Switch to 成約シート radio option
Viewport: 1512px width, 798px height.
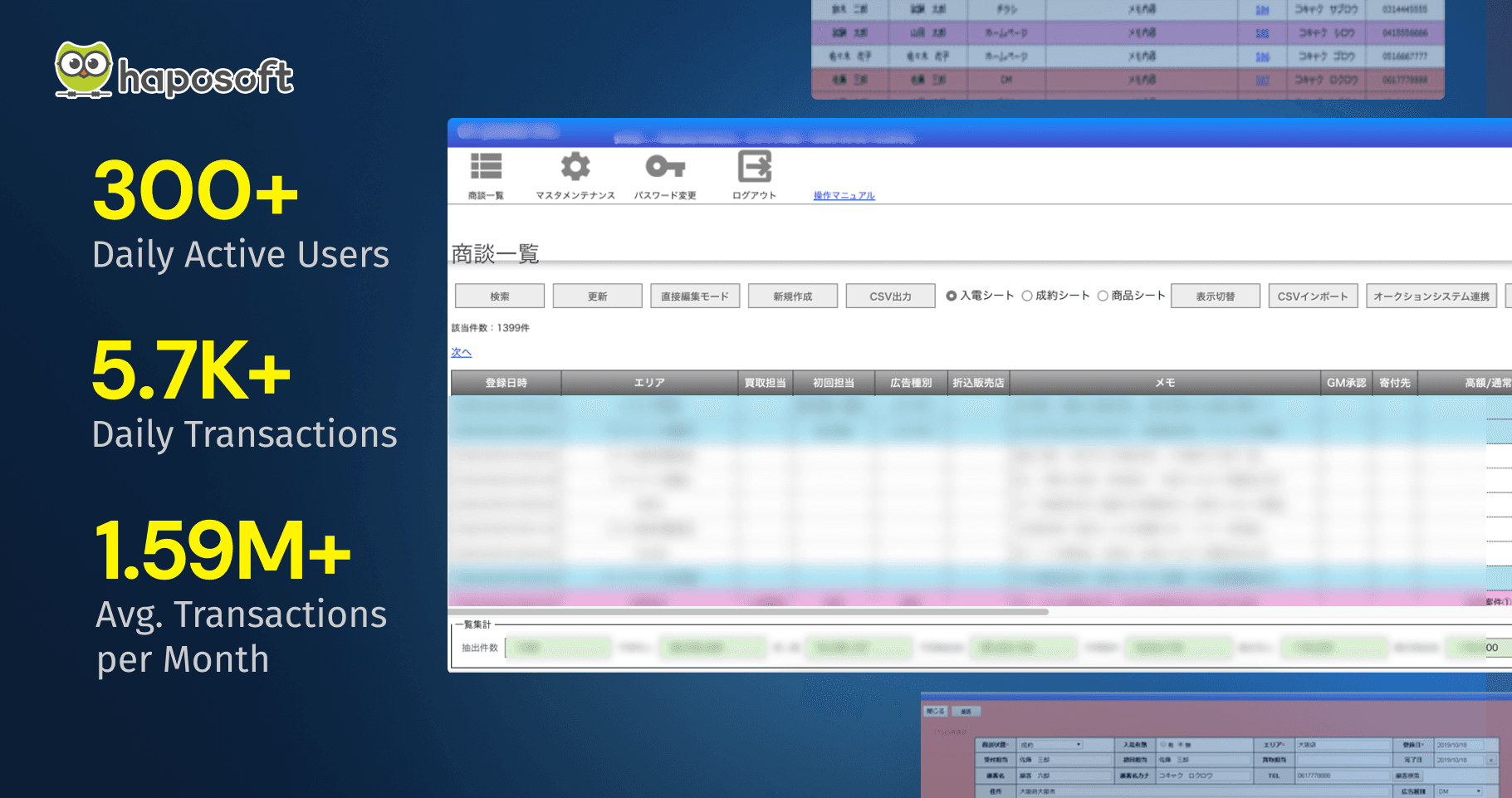[1028, 295]
